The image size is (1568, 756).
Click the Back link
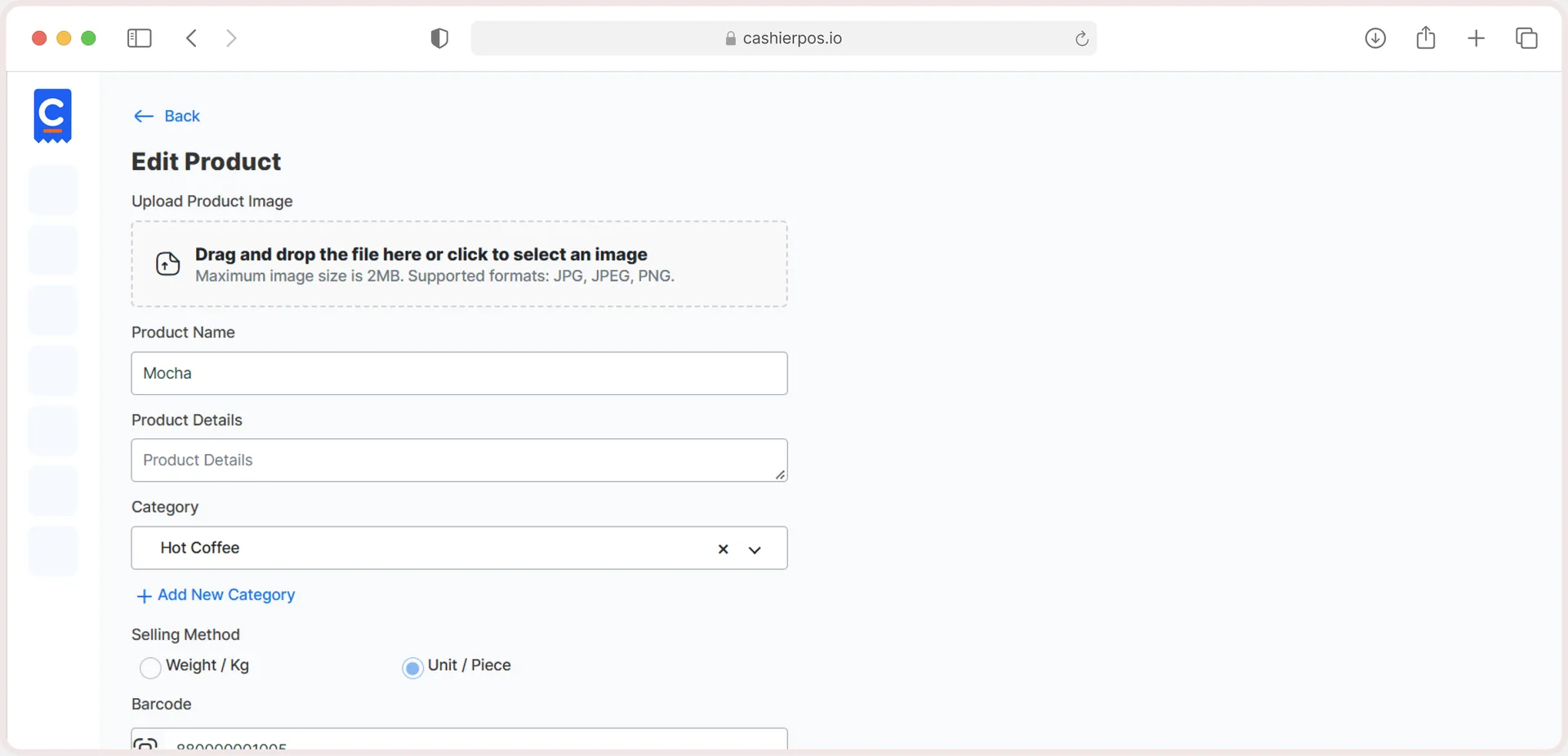pyautogui.click(x=167, y=116)
